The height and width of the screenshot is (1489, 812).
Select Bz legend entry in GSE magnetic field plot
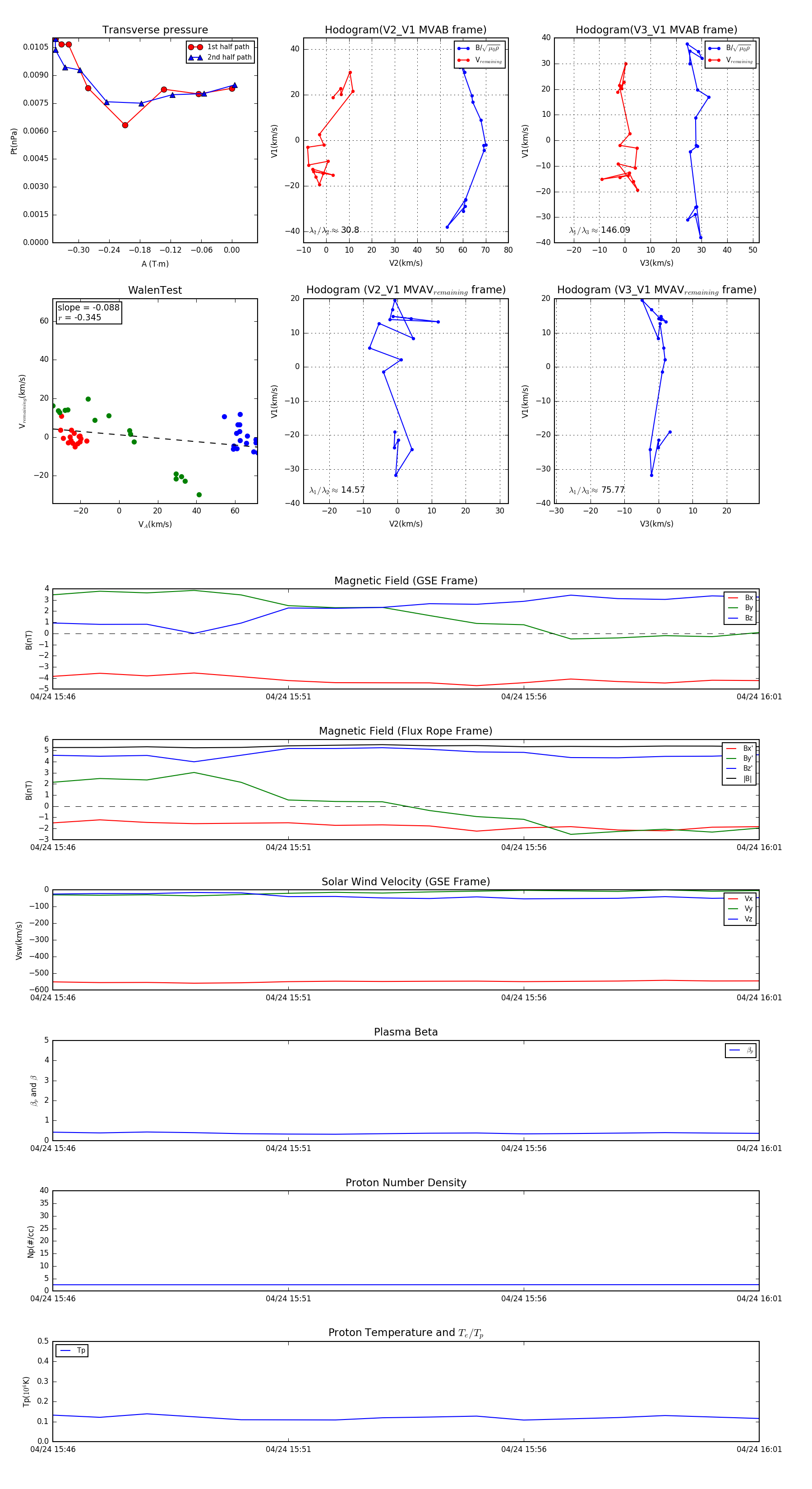point(748,618)
